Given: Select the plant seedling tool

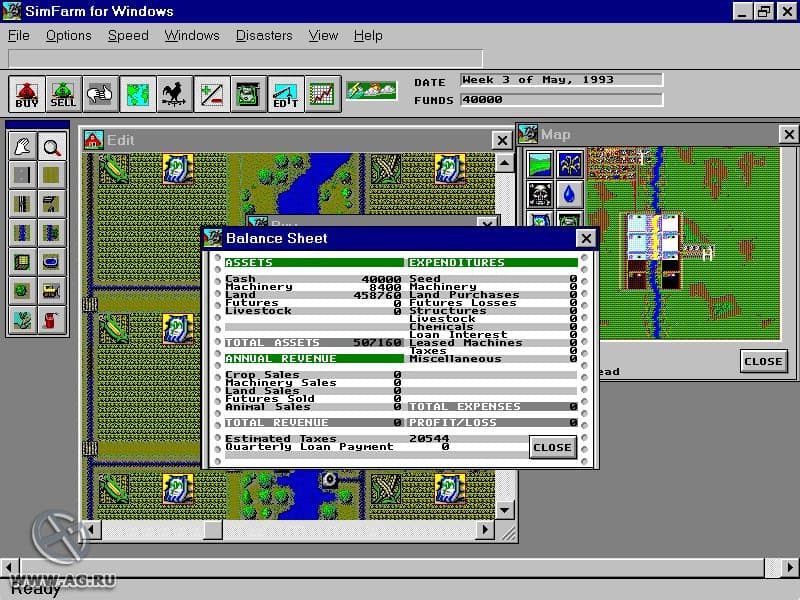Looking at the screenshot, I should (x=22, y=320).
